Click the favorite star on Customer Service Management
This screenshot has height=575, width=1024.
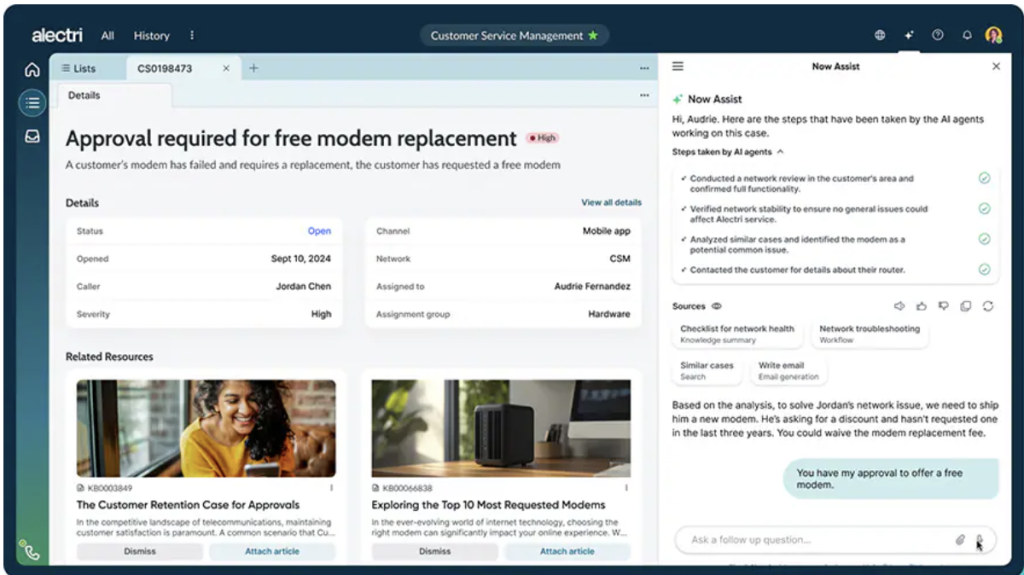593,35
